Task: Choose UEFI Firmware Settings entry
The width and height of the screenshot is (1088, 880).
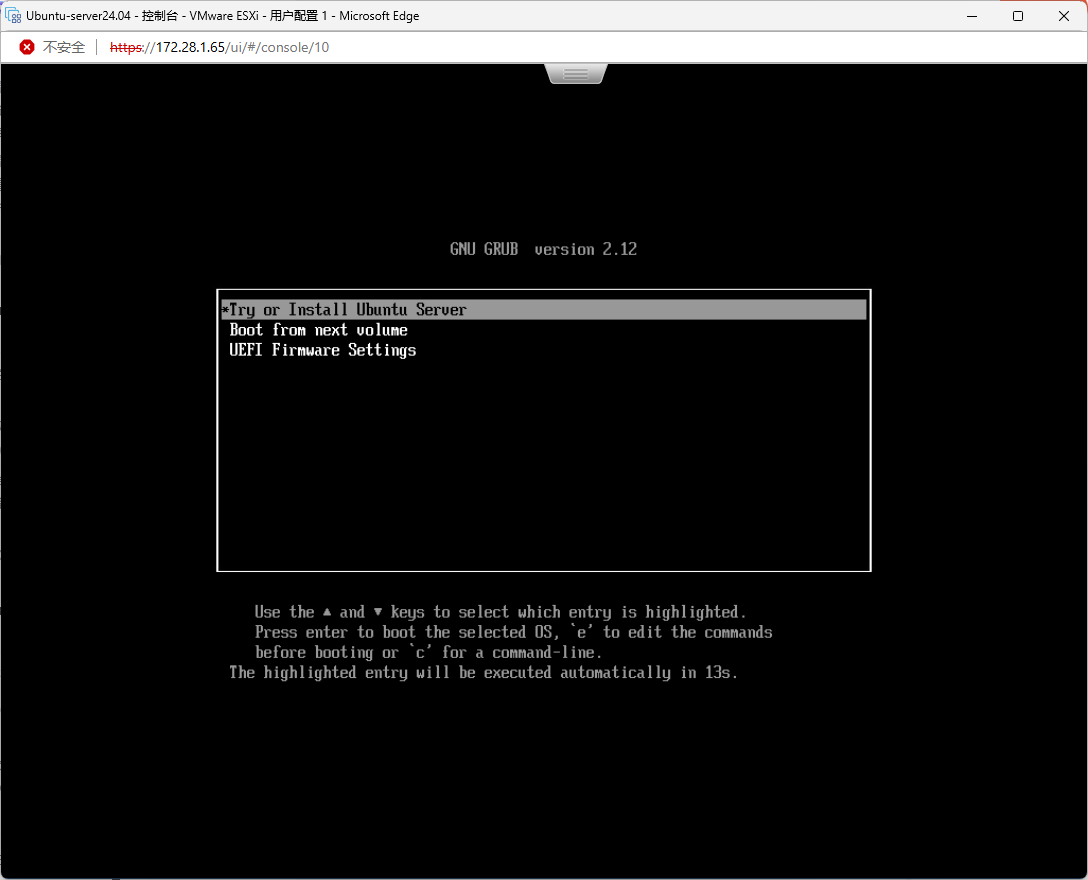Action: pyautogui.click(x=322, y=350)
